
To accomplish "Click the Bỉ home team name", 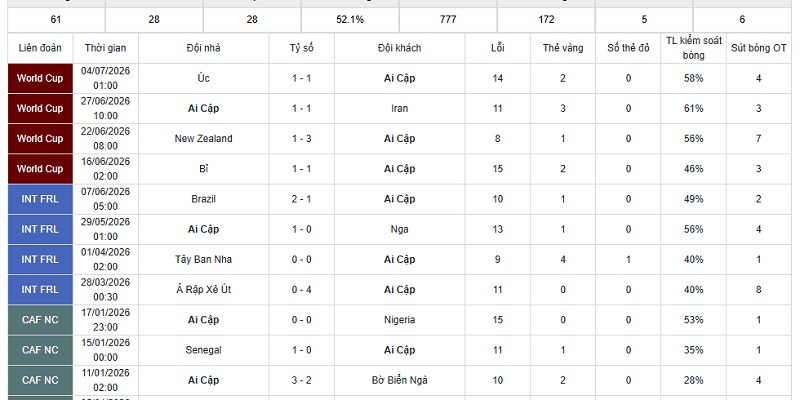I will coord(204,169).
